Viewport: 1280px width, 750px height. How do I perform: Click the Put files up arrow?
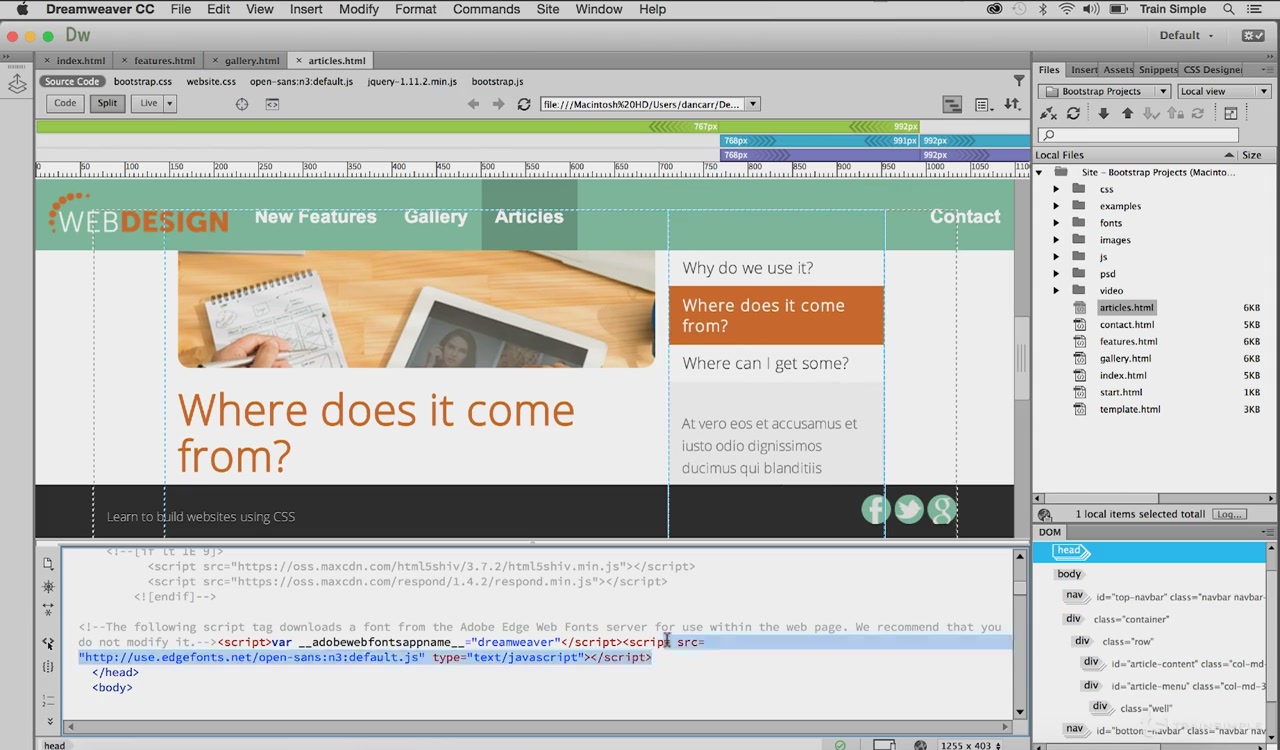click(x=1127, y=114)
